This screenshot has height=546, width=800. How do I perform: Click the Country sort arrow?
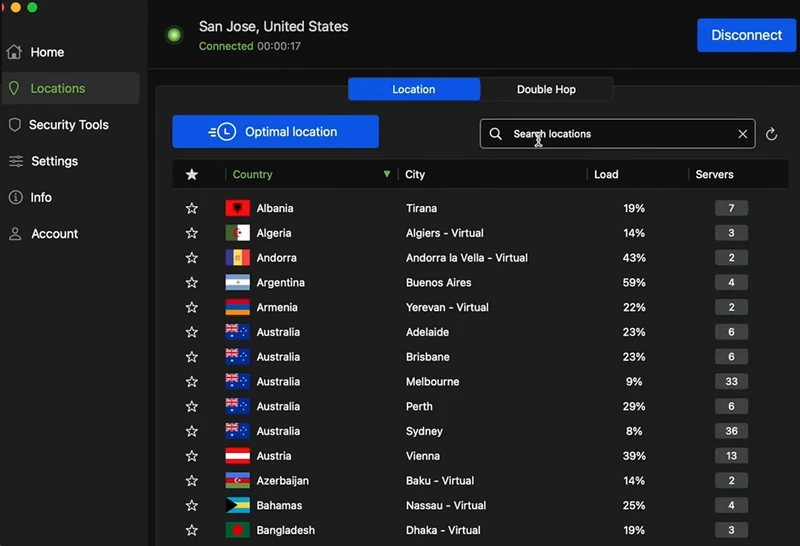tap(387, 174)
